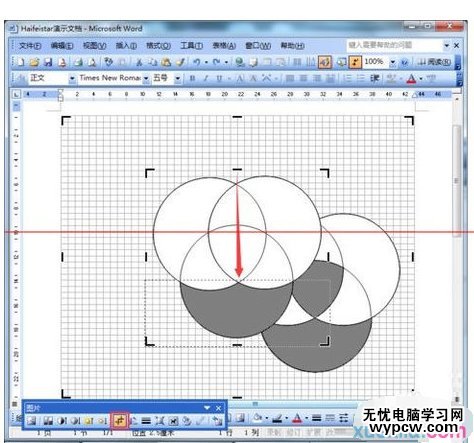This screenshot has width=474, height=443.
Task: Toggle Bold formatting
Action: 192,79
